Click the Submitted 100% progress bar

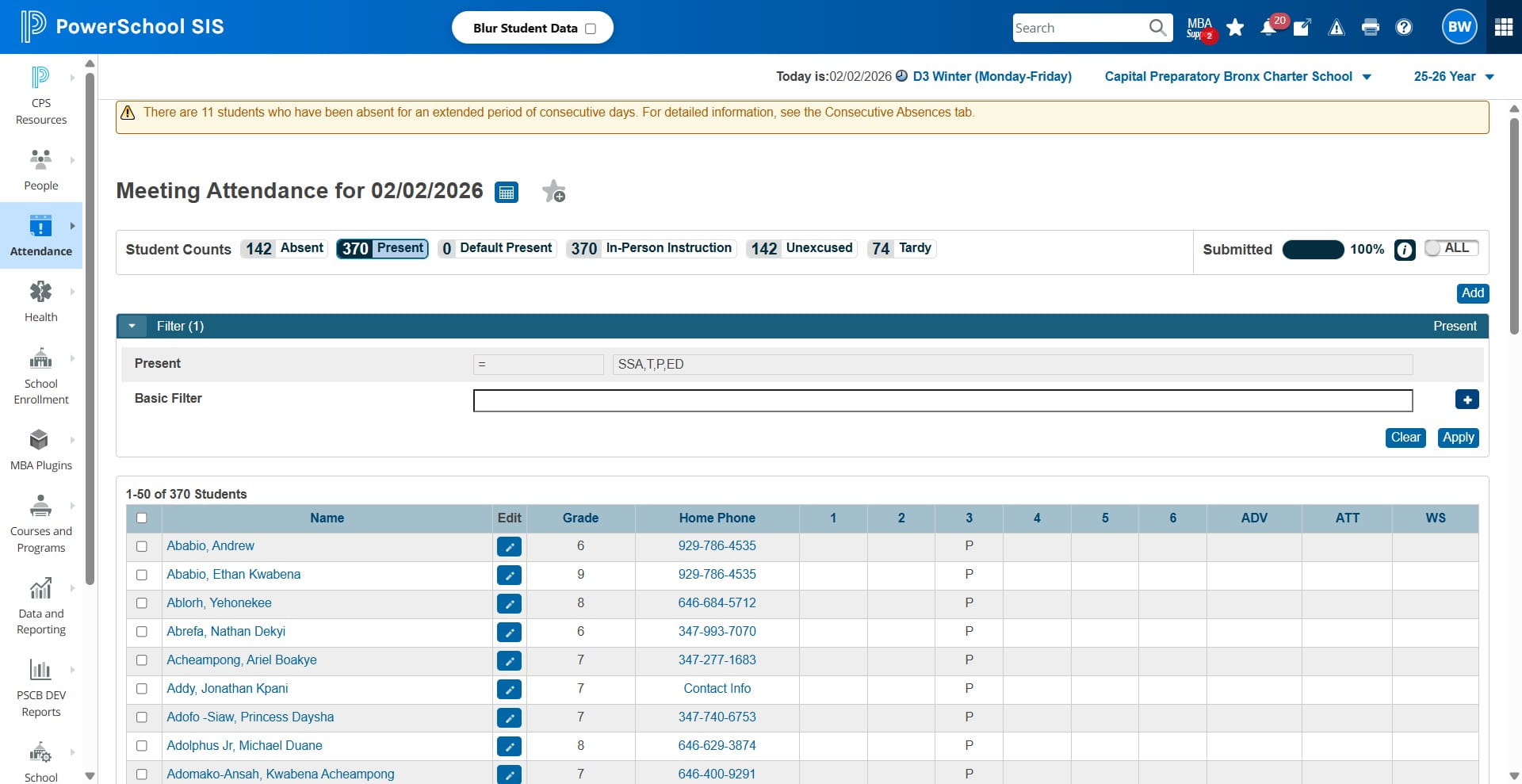tap(1313, 250)
